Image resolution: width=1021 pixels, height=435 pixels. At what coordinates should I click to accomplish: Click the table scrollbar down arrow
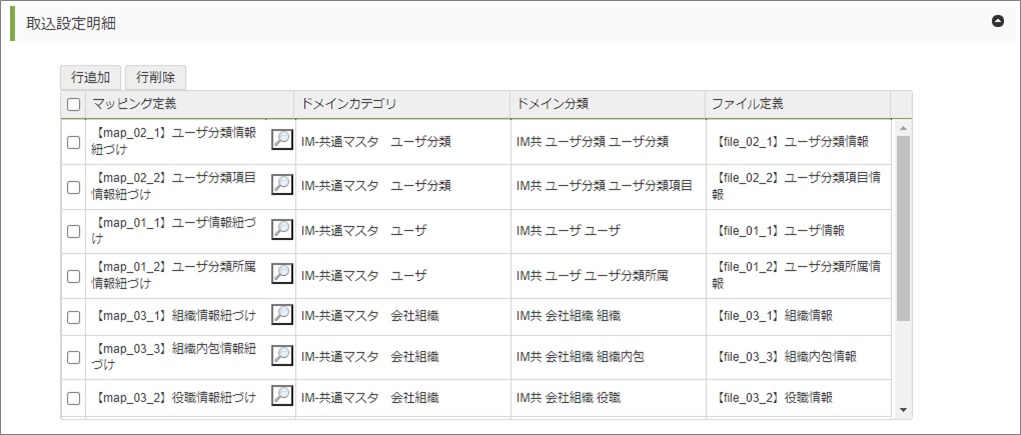click(902, 409)
